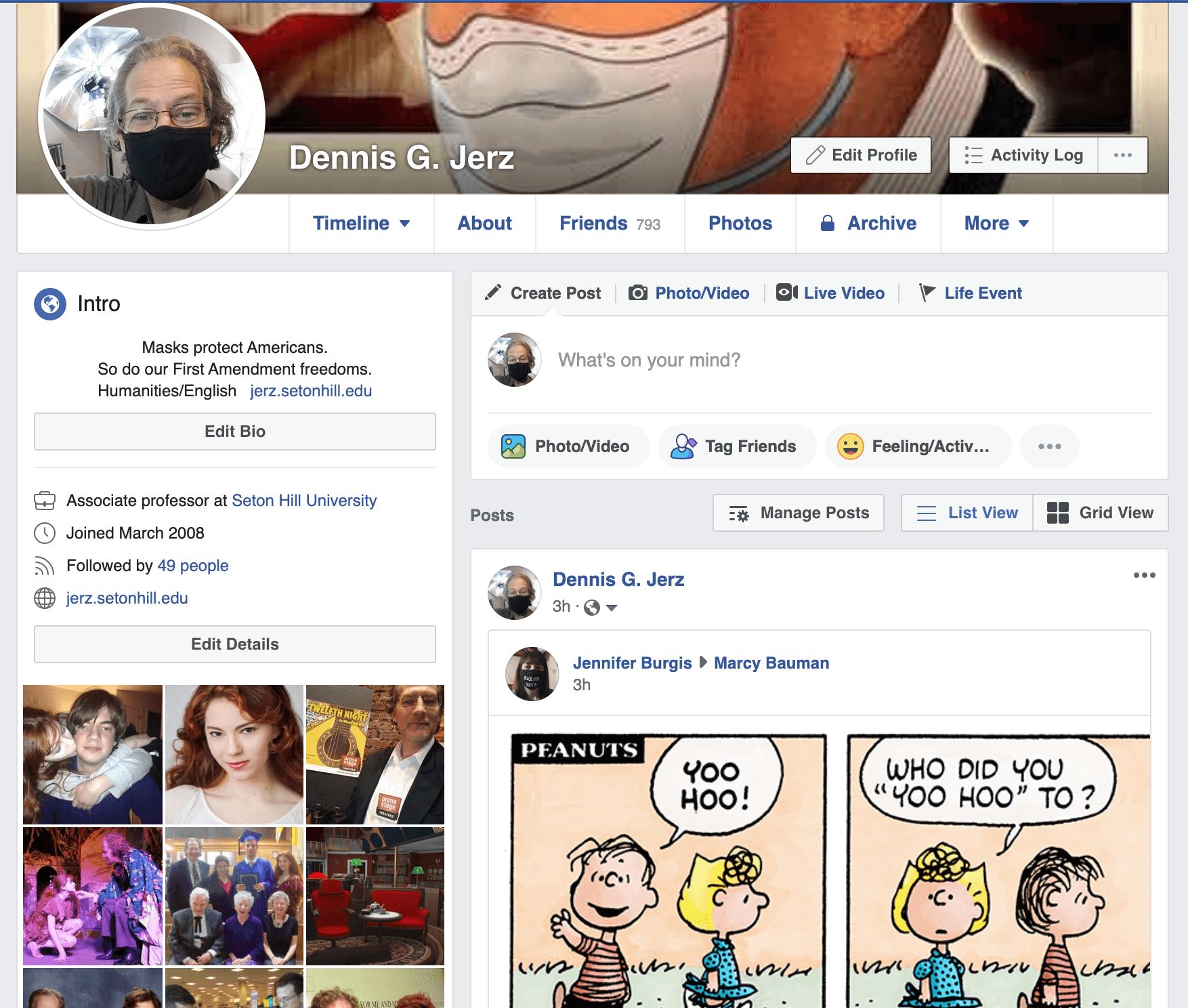Screen dimensions: 1188x1008
Task: Open the red-haired woman portrait thumbnail
Action: coord(234,754)
